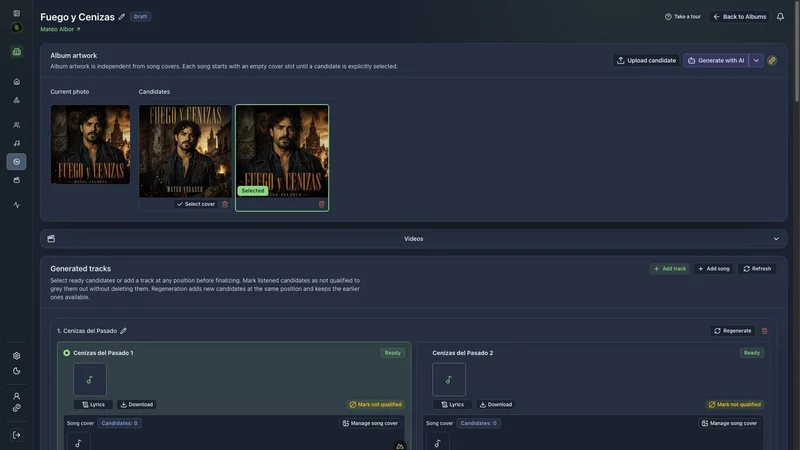Refresh the generated tracks
800x450 pixels.
(x=757, y=269)
